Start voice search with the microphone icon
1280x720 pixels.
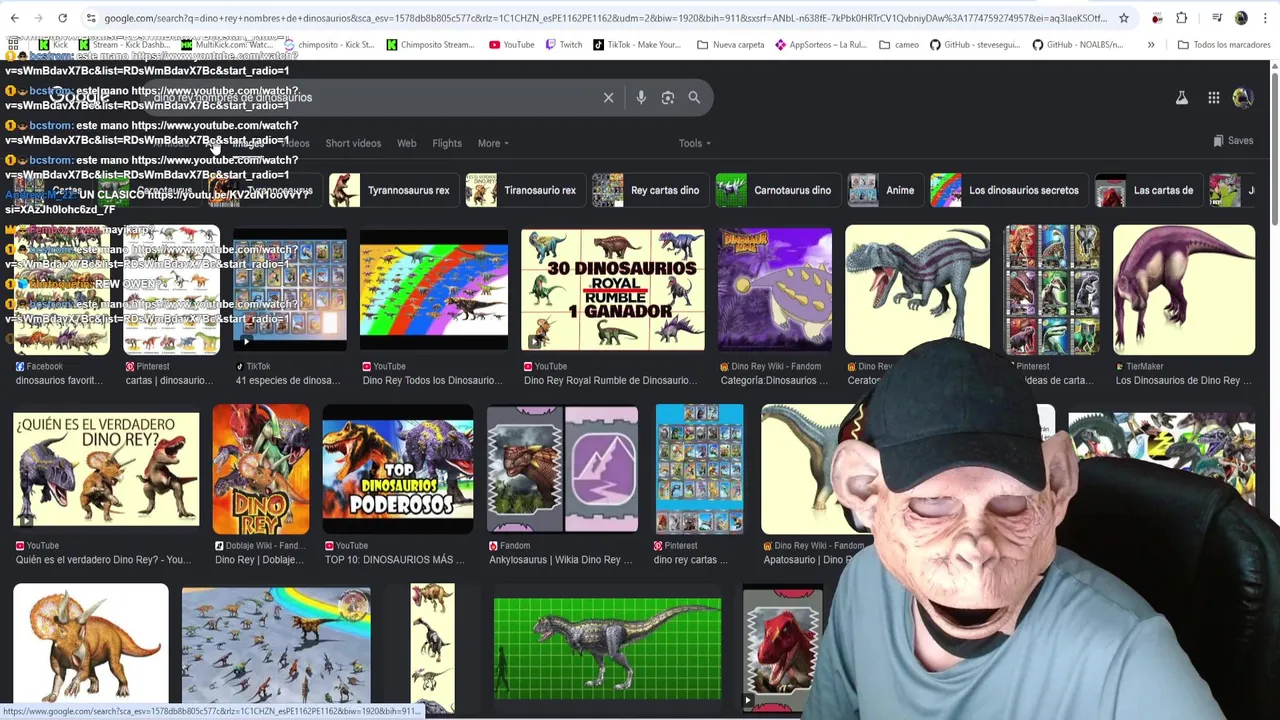pyautogui.click(x=641, y=97)
